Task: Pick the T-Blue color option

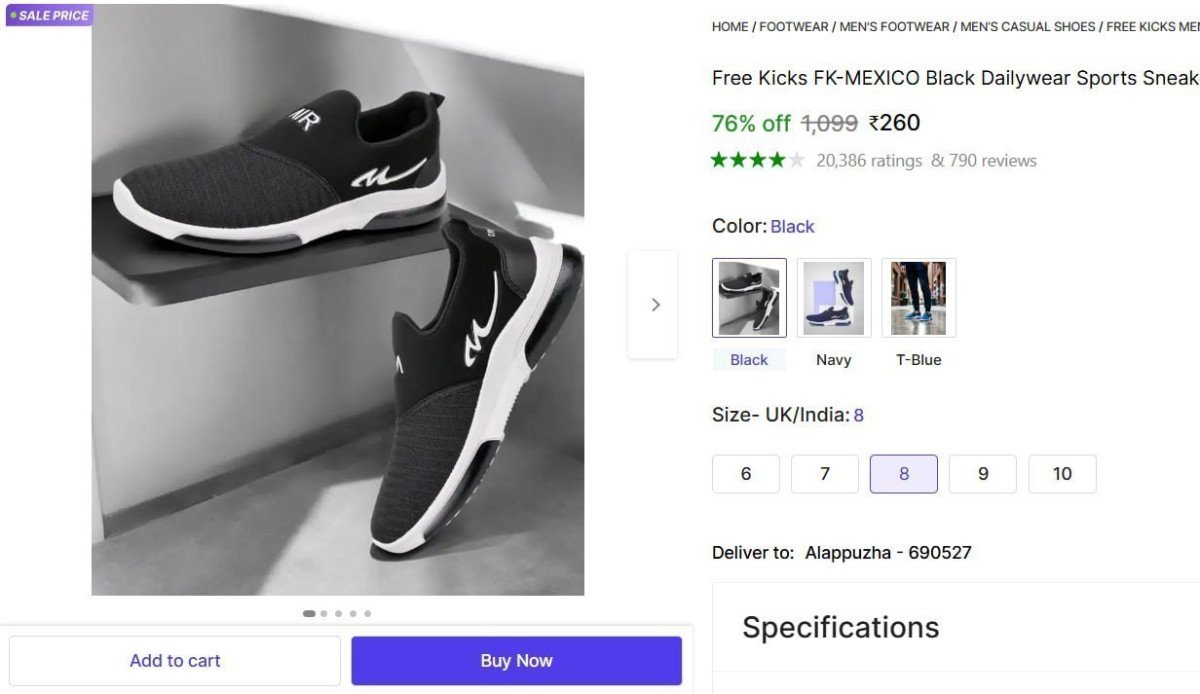Action: point(918,297)
